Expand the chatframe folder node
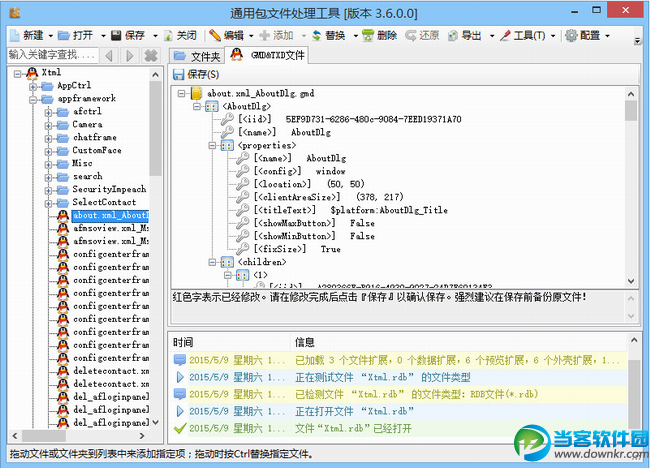The height and width of the screenshot is (468, 650). click(49, 138)
